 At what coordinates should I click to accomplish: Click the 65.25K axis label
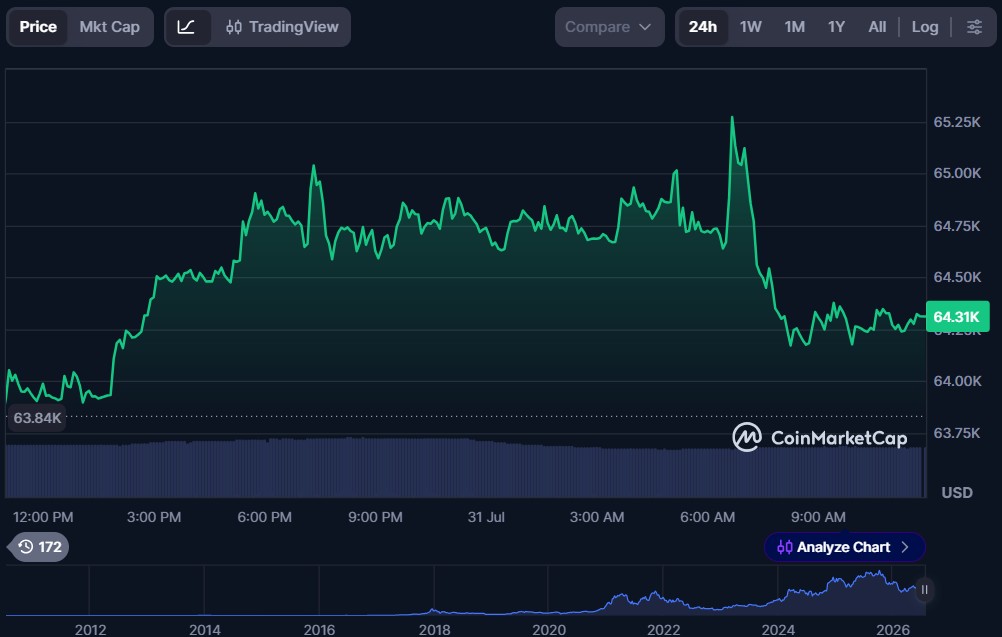point(957,122)
